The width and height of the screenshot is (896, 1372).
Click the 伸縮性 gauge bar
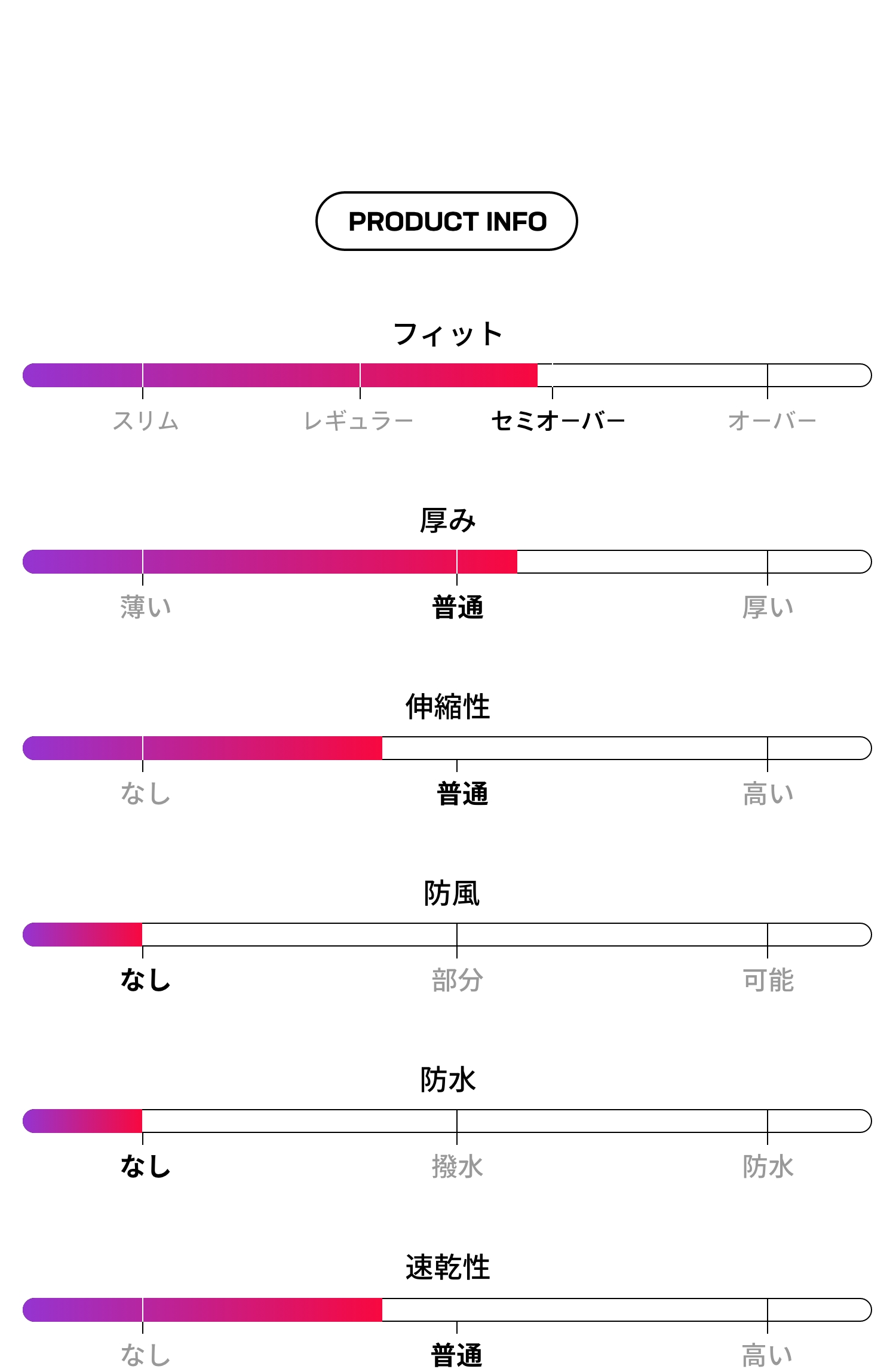pos(447,748)
